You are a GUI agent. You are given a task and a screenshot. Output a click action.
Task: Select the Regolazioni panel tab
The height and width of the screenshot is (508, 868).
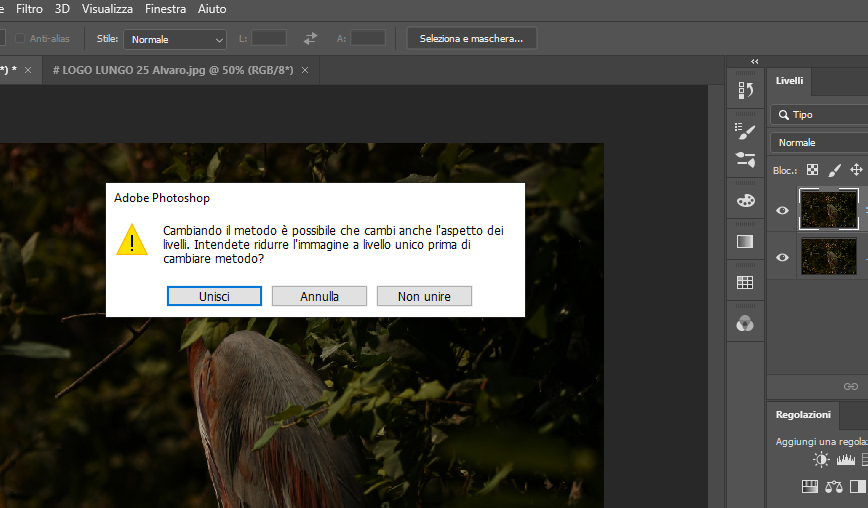click(803, 415)
